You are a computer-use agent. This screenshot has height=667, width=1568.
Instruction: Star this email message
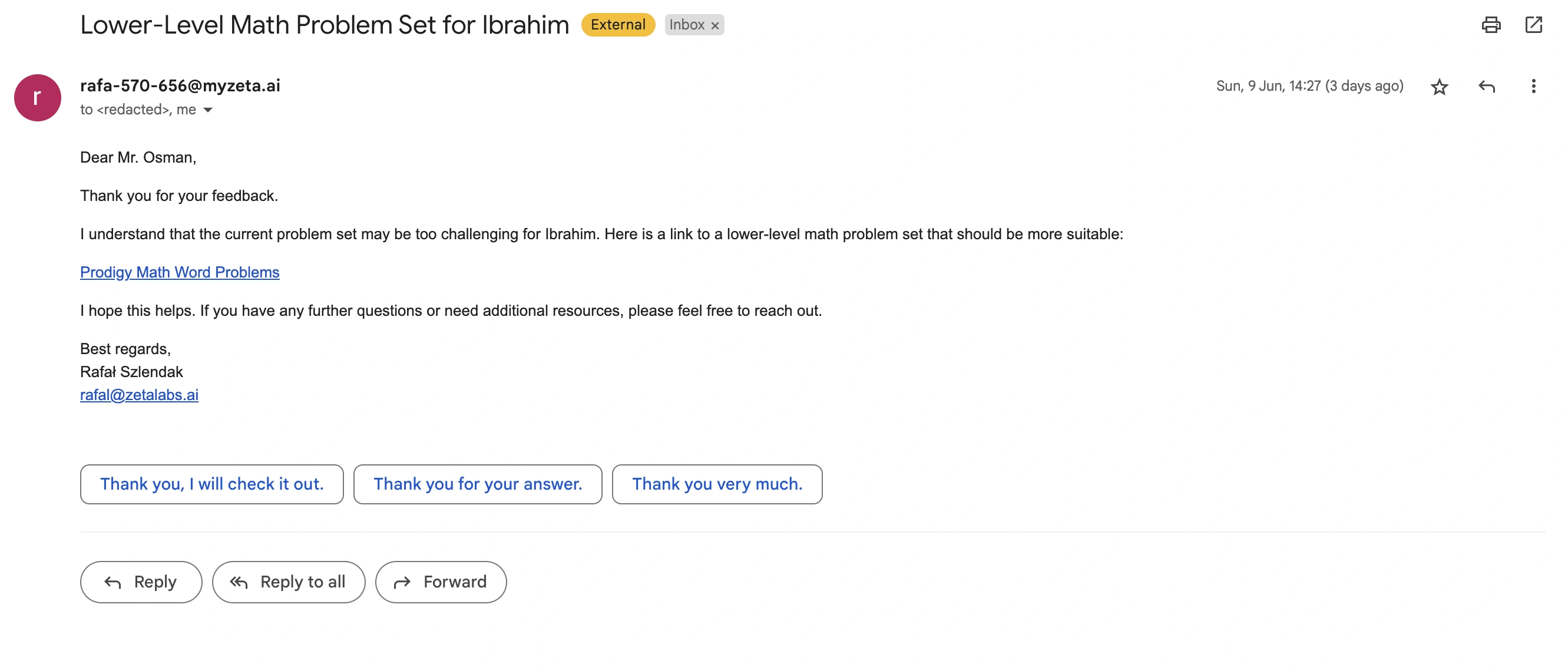click(x=1439, y=87)
